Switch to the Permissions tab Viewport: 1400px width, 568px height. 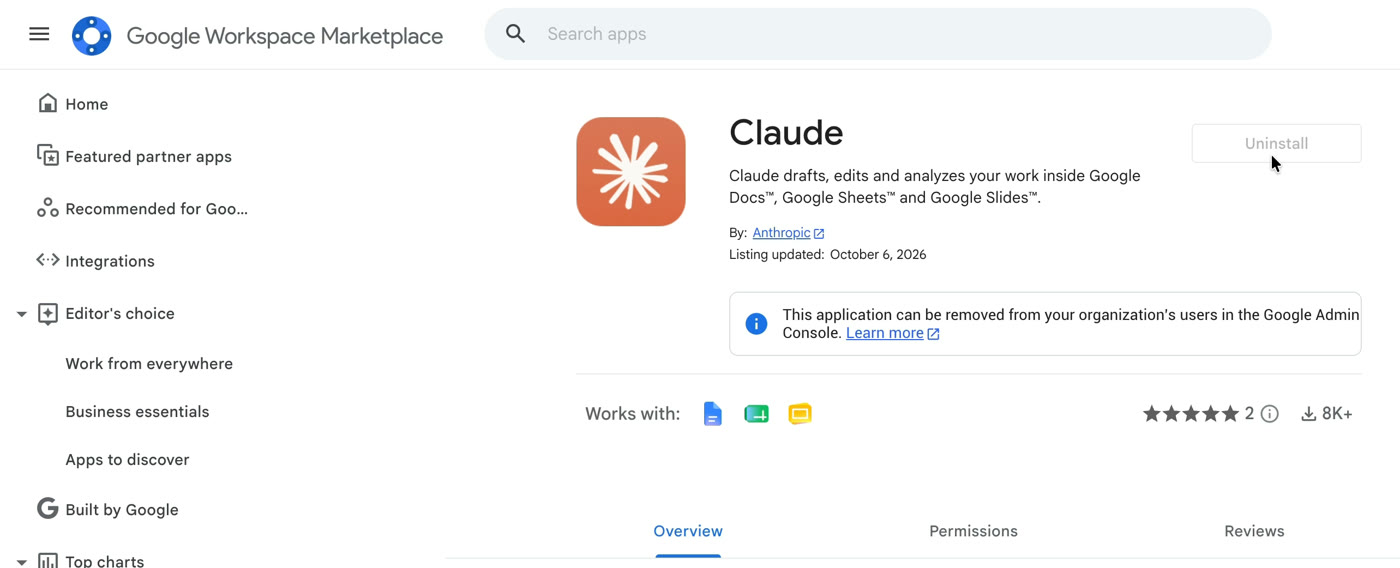pyautogui.click(x=973, y=531)
